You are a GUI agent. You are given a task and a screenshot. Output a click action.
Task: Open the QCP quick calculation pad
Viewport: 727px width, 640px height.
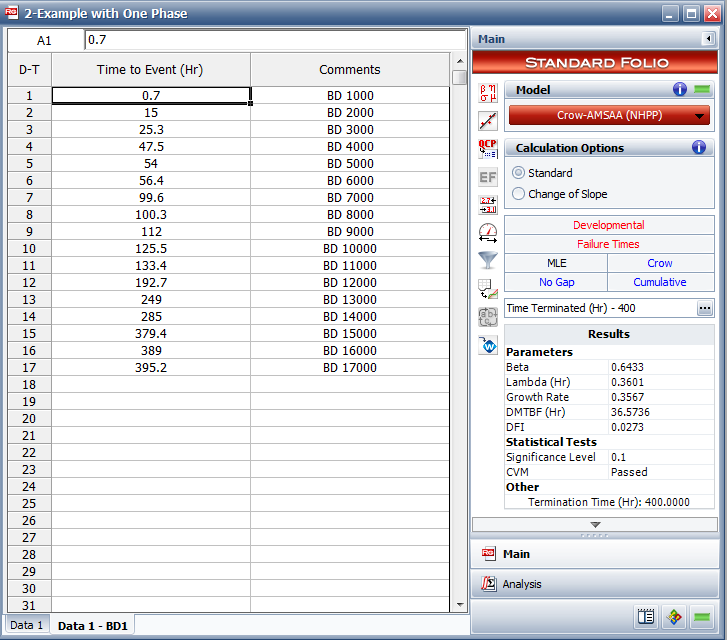(x=488, y=149)
